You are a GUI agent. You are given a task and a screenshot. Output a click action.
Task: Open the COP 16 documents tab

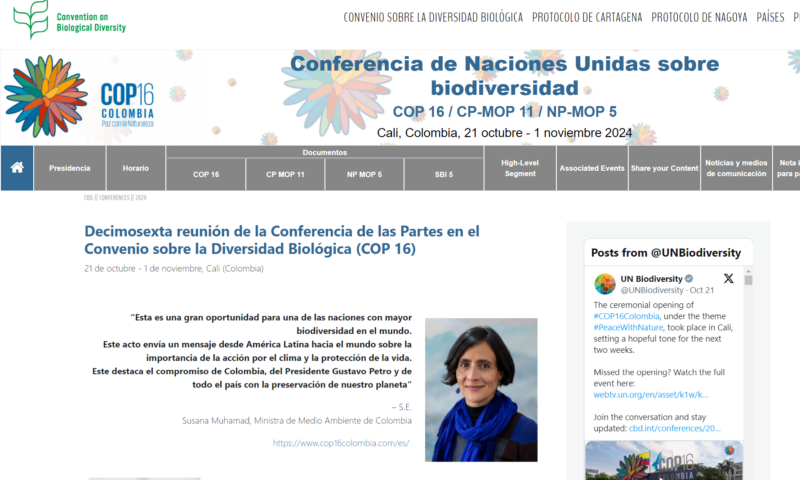tap(206, 174)
